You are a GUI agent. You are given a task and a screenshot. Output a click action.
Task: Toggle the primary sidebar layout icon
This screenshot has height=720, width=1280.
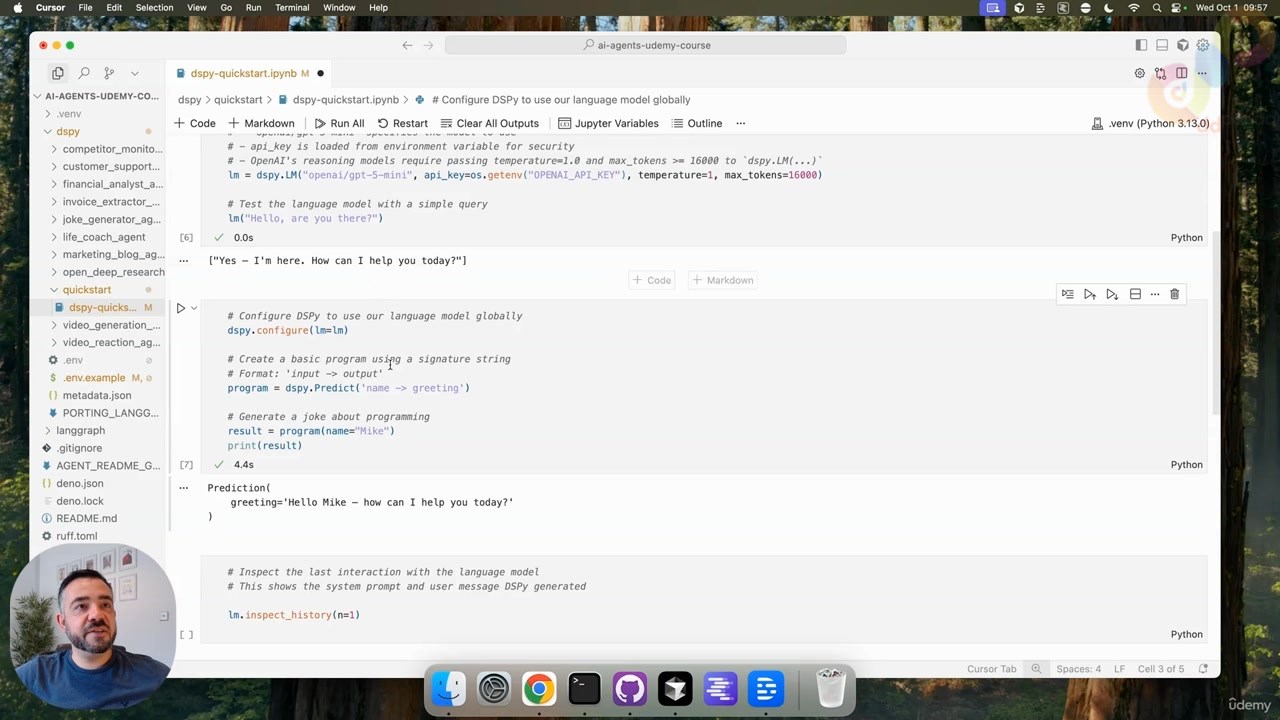1141,45
